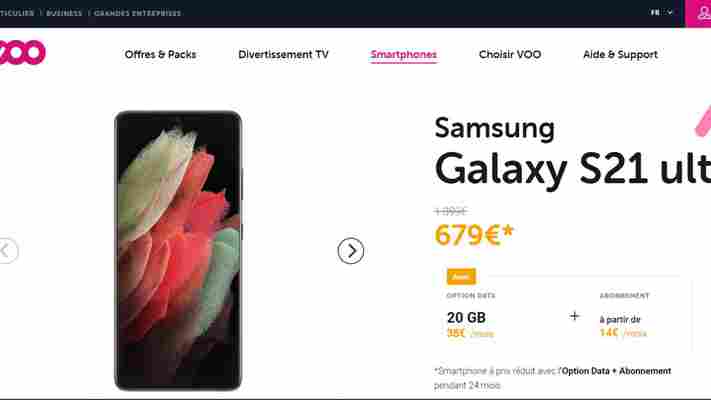The width and height of the screenshot is (711, 400).
Task: Open the Offres & Packs menu
Action: coord(161,54)
